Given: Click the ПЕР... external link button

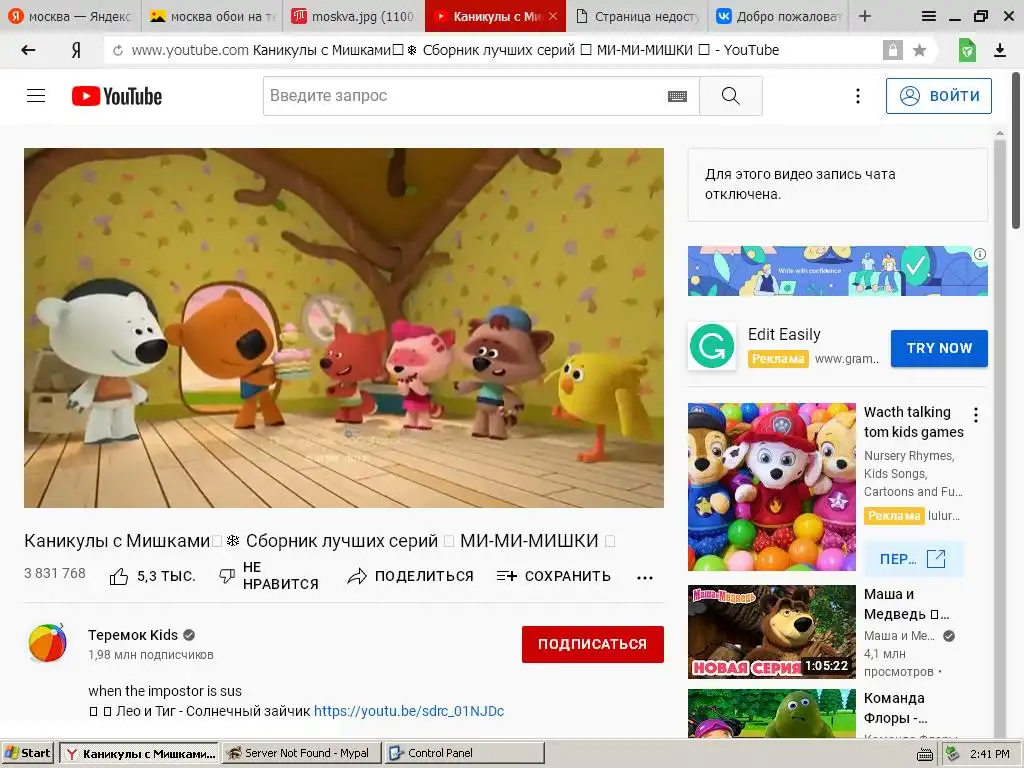Looking at the screenshot, I should (x=912, y=559).
